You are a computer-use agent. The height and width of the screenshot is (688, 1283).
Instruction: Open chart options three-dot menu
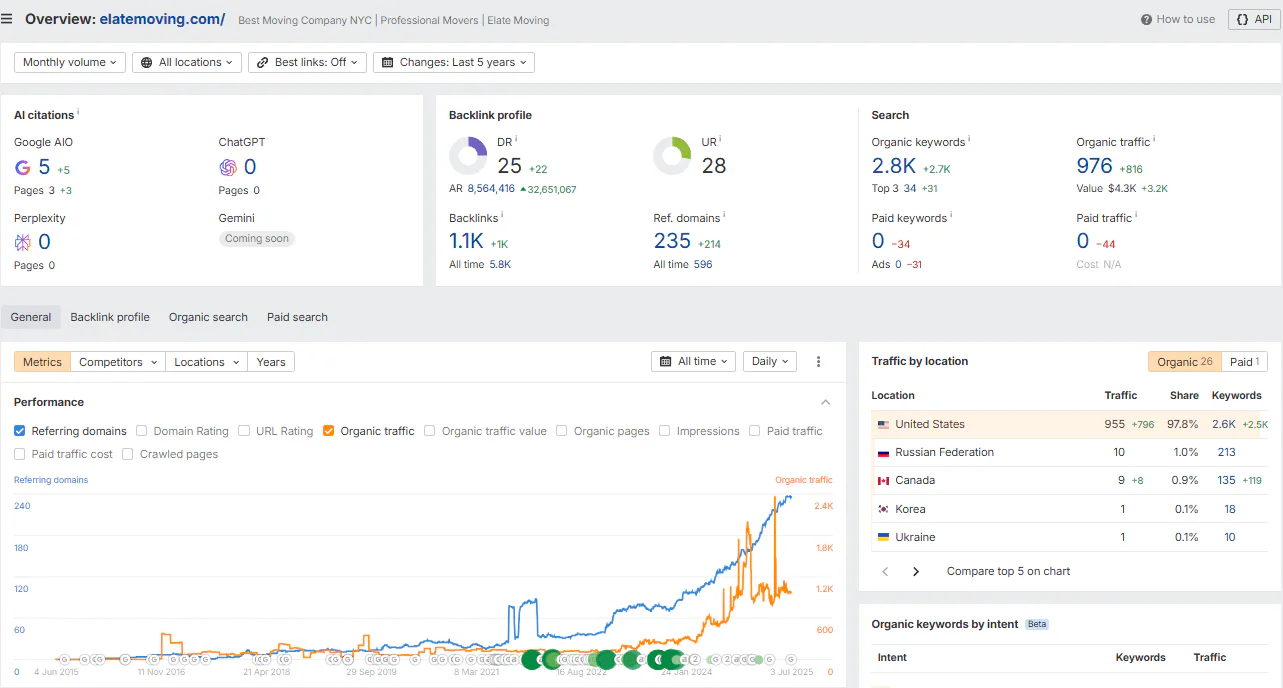click(x=819, y=362)
